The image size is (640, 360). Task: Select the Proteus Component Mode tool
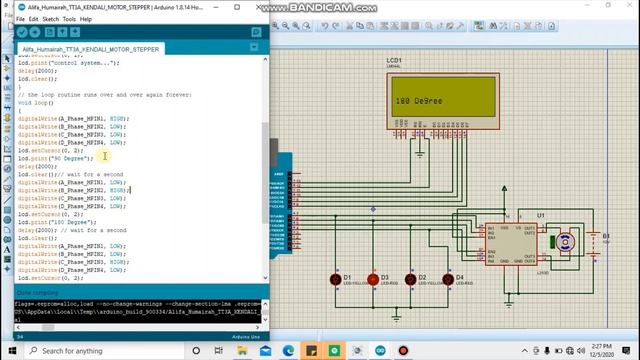point(7,68)
